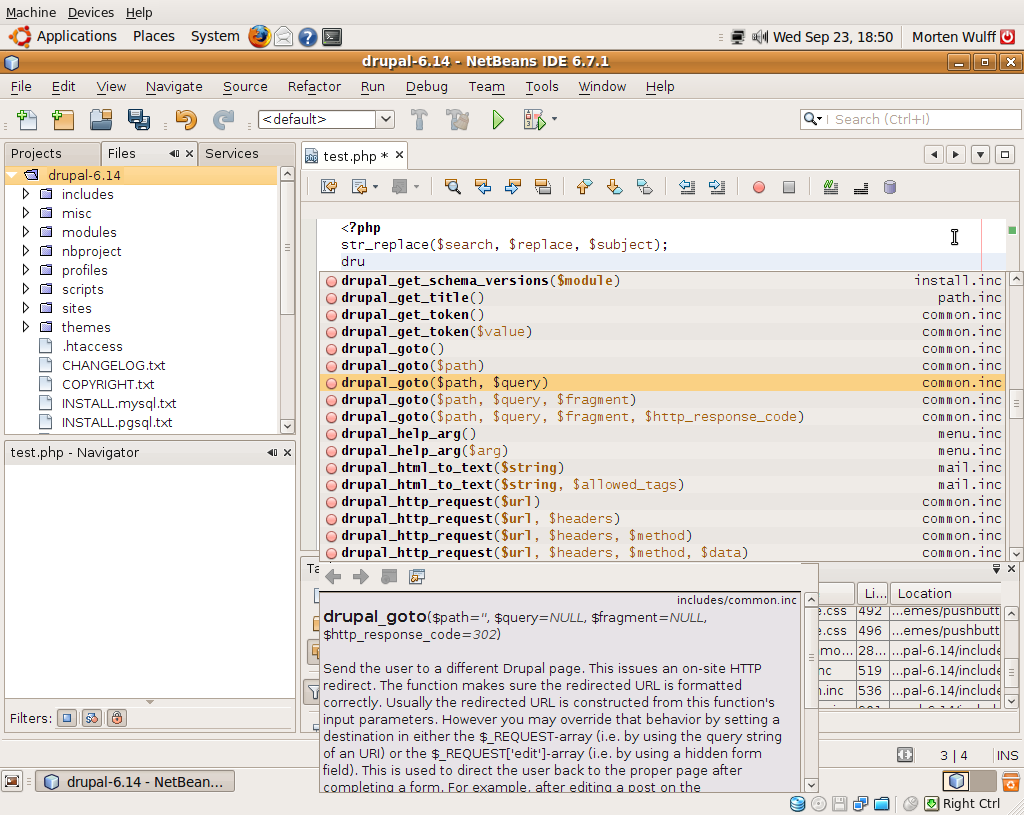The image size is (1024, 815).
Task: Click the code completion list scrollbar
Action: tap(1016, 416)
